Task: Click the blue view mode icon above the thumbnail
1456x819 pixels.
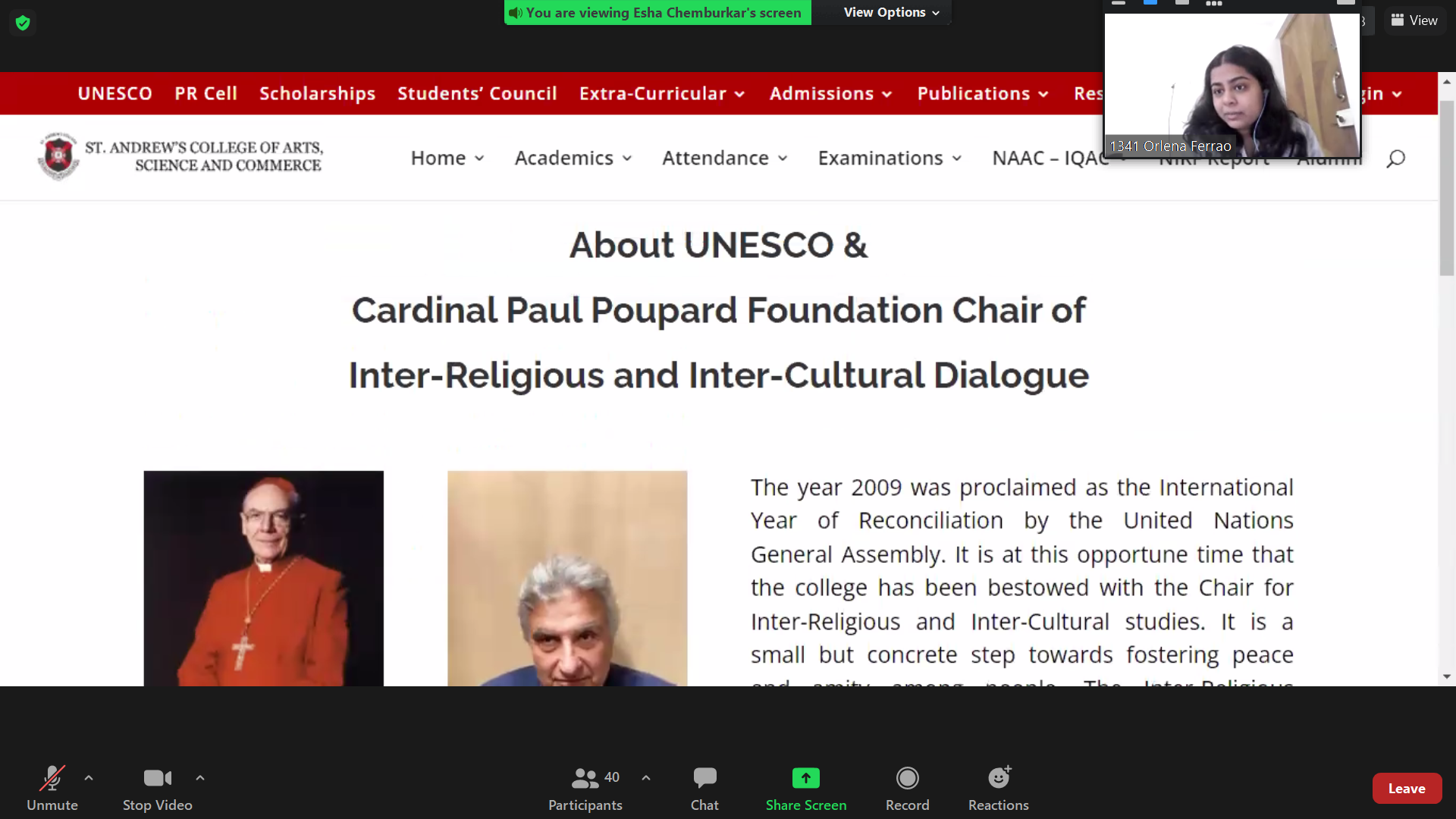Action: pyautogui.click(x=1150, y=3)
